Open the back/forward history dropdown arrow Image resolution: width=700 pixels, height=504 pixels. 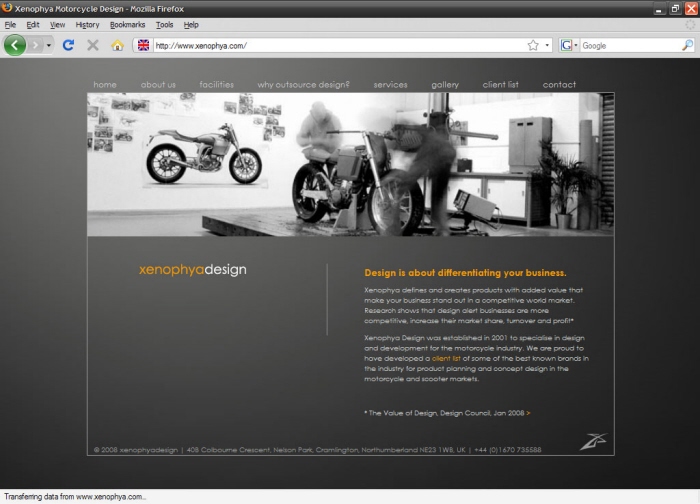47,45
